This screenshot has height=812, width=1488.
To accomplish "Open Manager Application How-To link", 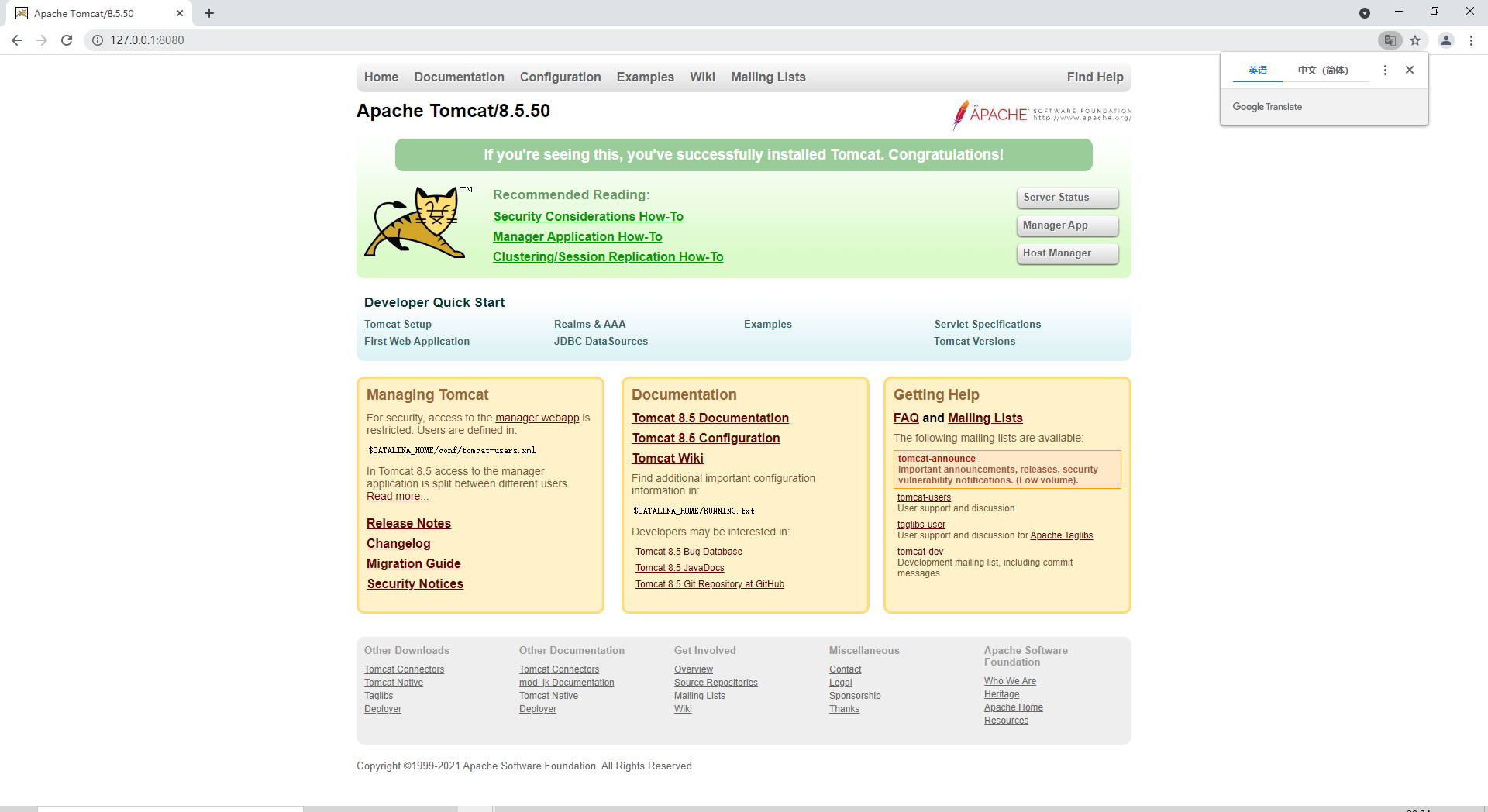I will pyautogui.click(x=577, y=237).
